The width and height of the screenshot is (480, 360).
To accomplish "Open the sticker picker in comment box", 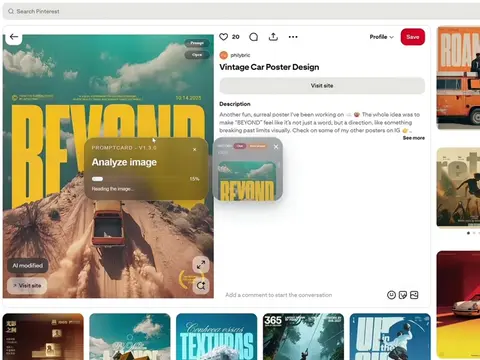I will point(403,295).
